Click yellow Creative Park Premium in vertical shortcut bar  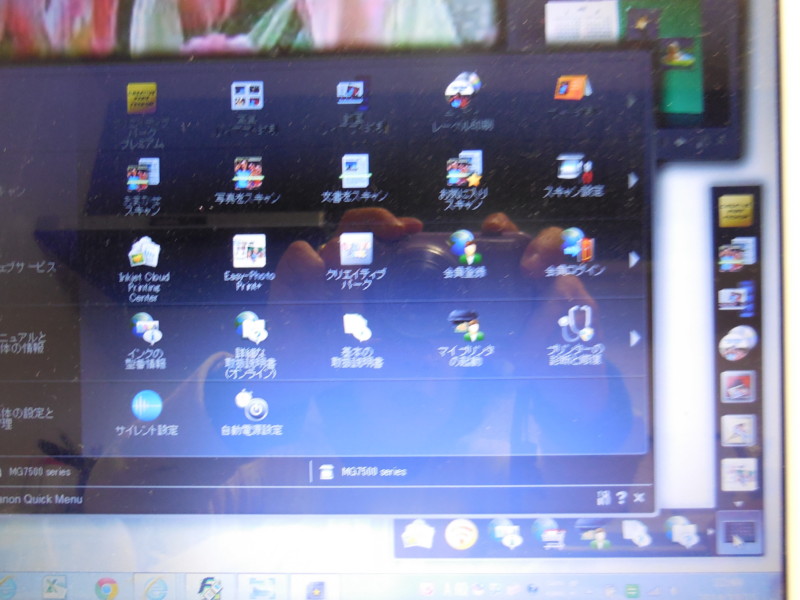click(736, 210)
